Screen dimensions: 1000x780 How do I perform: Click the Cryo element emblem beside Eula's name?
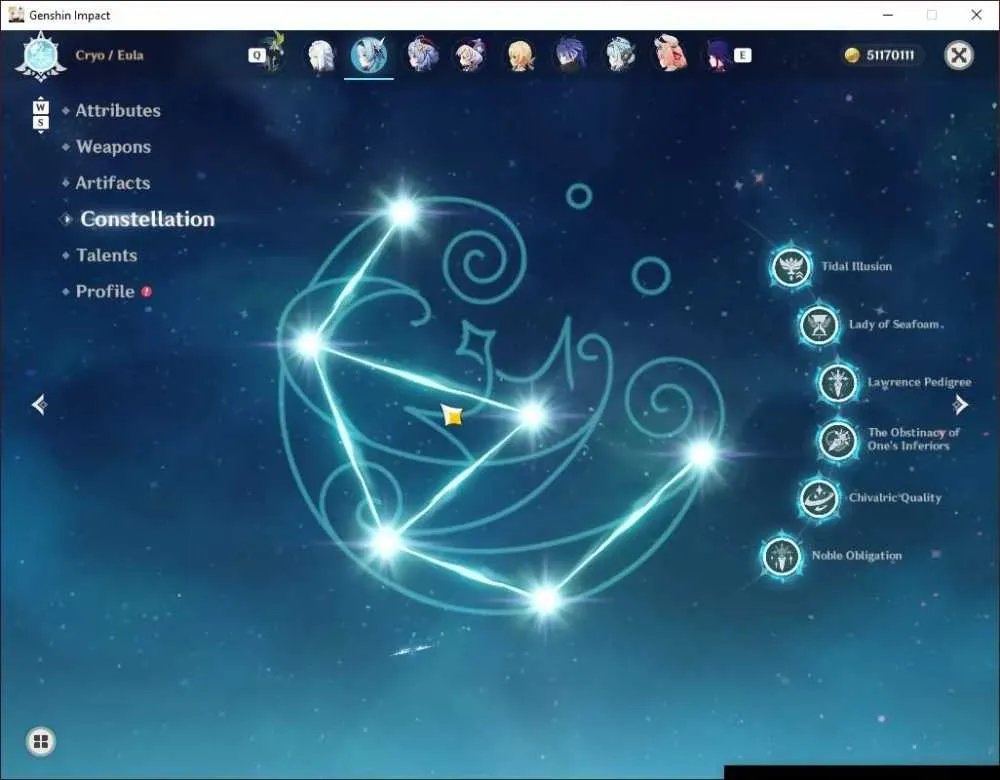point(41,56)
